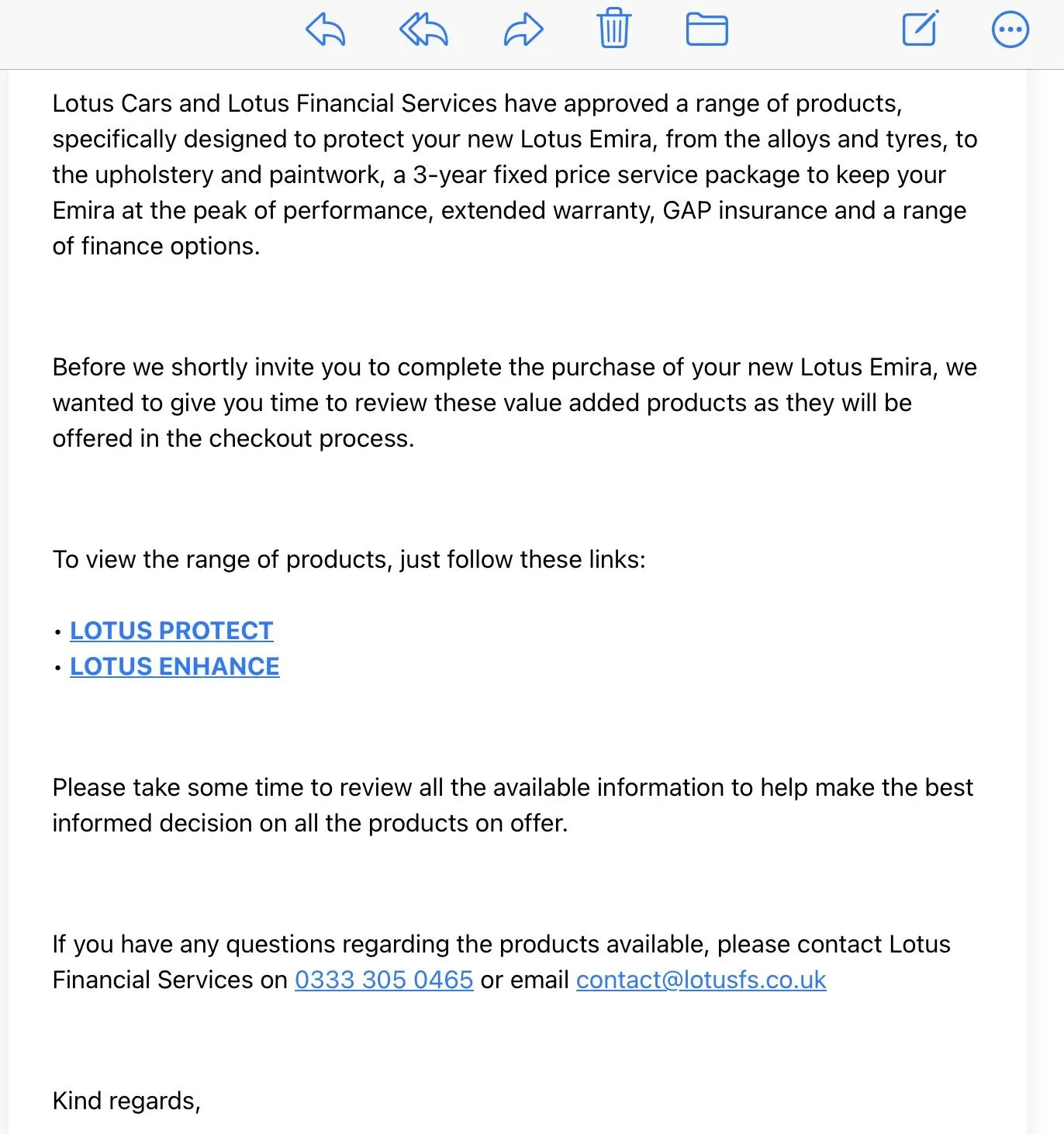The width and height of the screenshot is (1064, 1134).
Task: Tap the 'Kind regards,' closing text
Action: tap(126, 1101)
